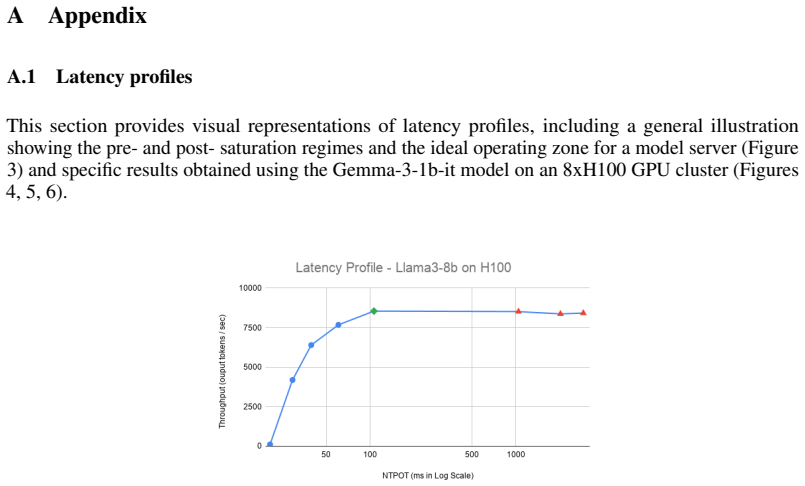Click the x-axis tick label "100"
Viewport: 805px width, 486px height.
pos(370,455)
